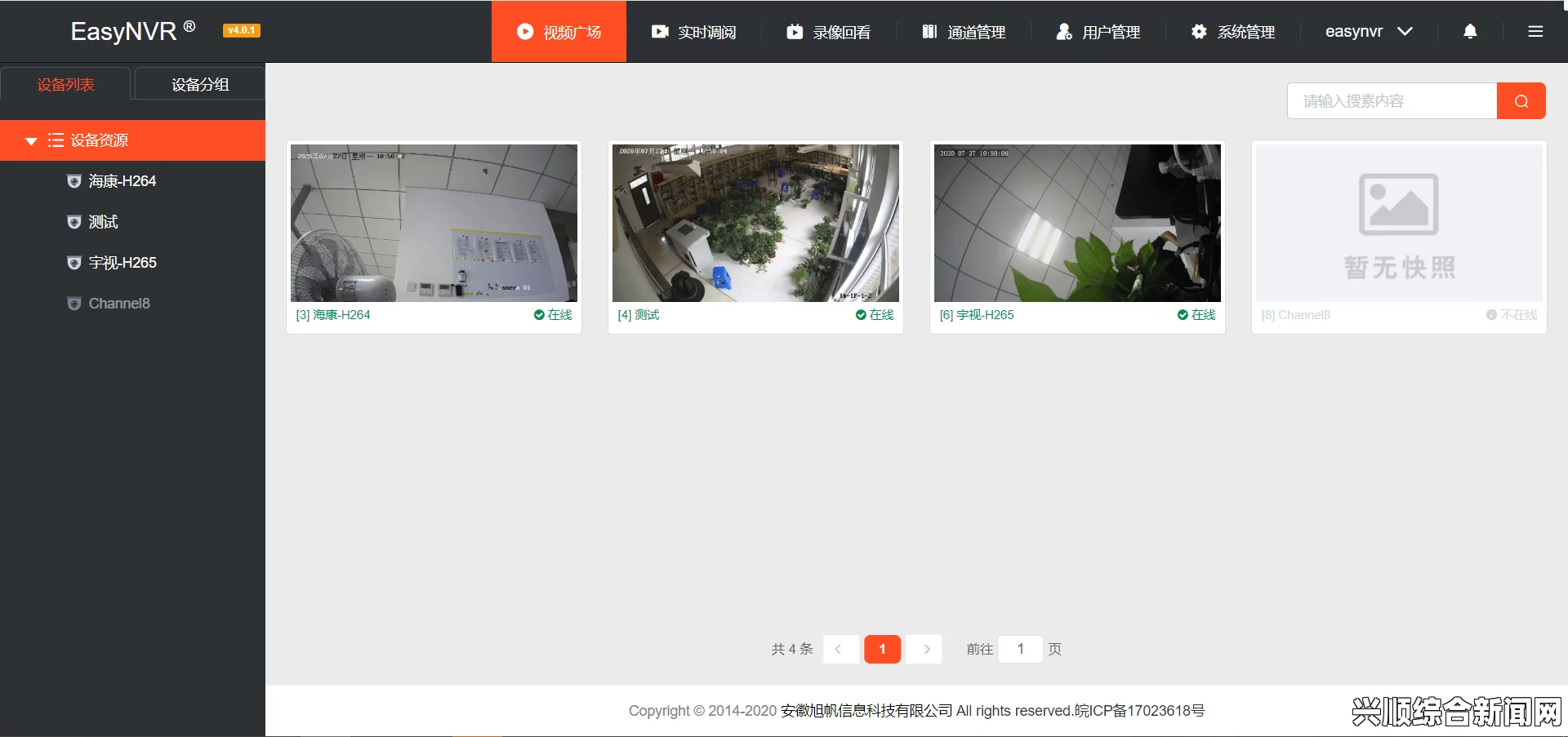This screenshot has height=737, width=1568.
Task: Click camera icon next to Channel8
Action: pos(74,304)
